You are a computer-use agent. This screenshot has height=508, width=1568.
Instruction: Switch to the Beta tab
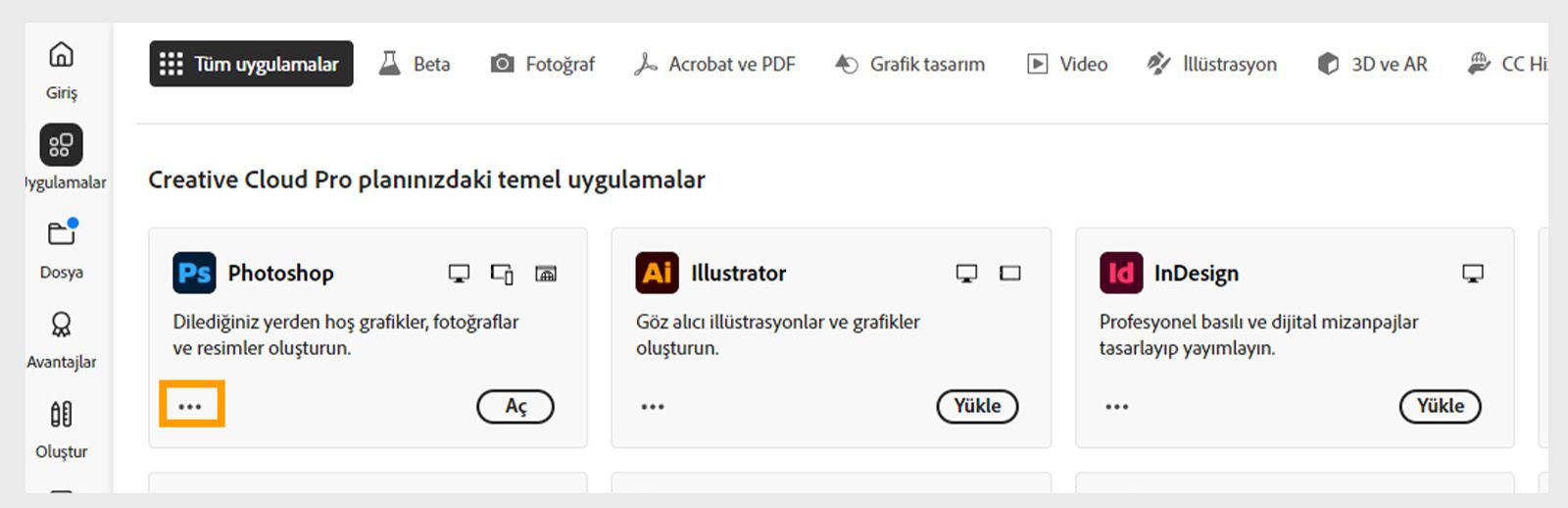point(415,64)
